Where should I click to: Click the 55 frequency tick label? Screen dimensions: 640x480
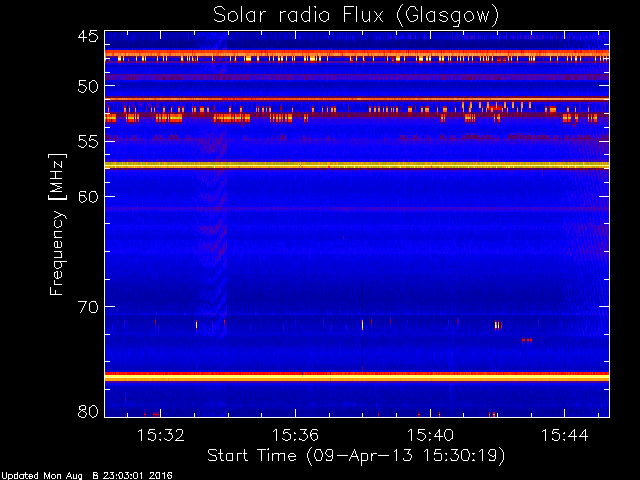click(88, 142)
